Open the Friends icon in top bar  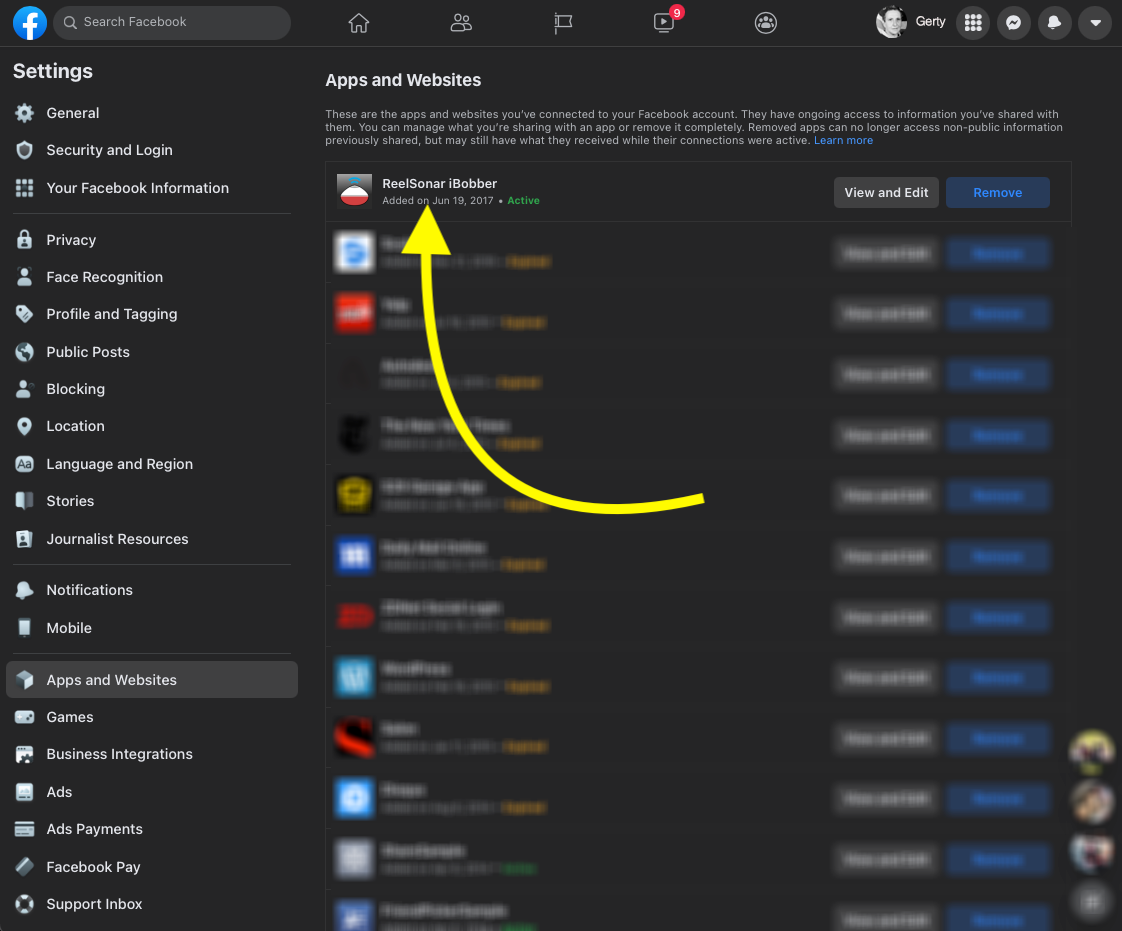pos(461,23)
